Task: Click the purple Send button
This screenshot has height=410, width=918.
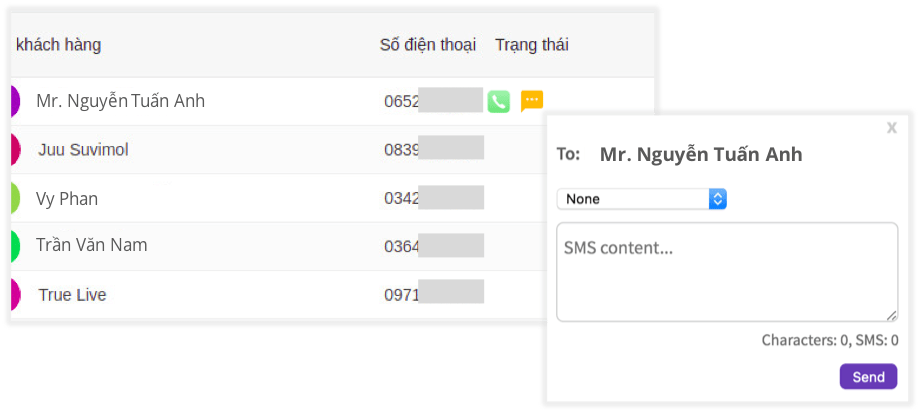Action: click(868, 377)
